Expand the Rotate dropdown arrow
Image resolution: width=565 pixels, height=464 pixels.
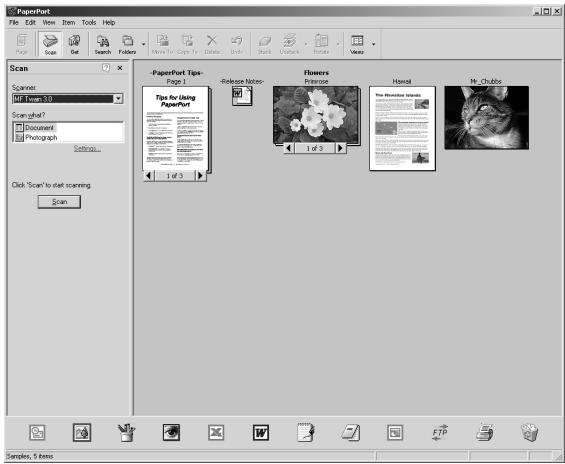point(338,44)
